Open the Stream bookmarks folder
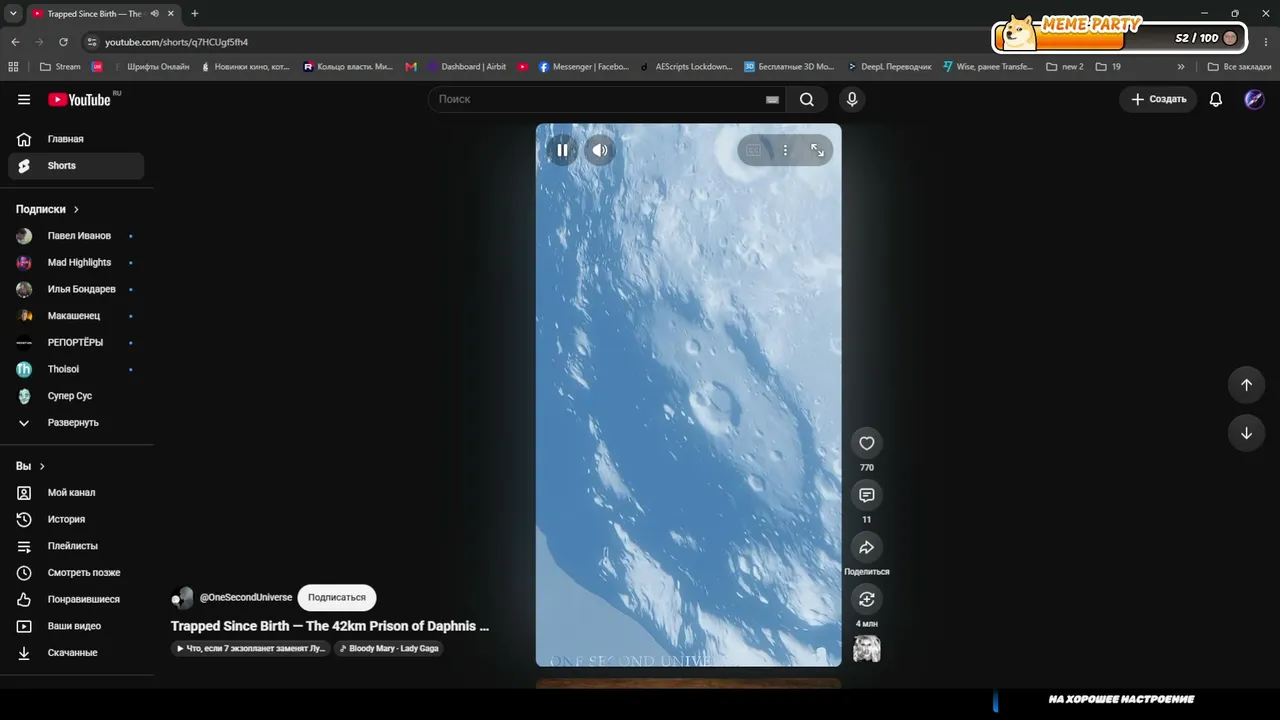Screen dimensions: 1280x720 (60, 67)
